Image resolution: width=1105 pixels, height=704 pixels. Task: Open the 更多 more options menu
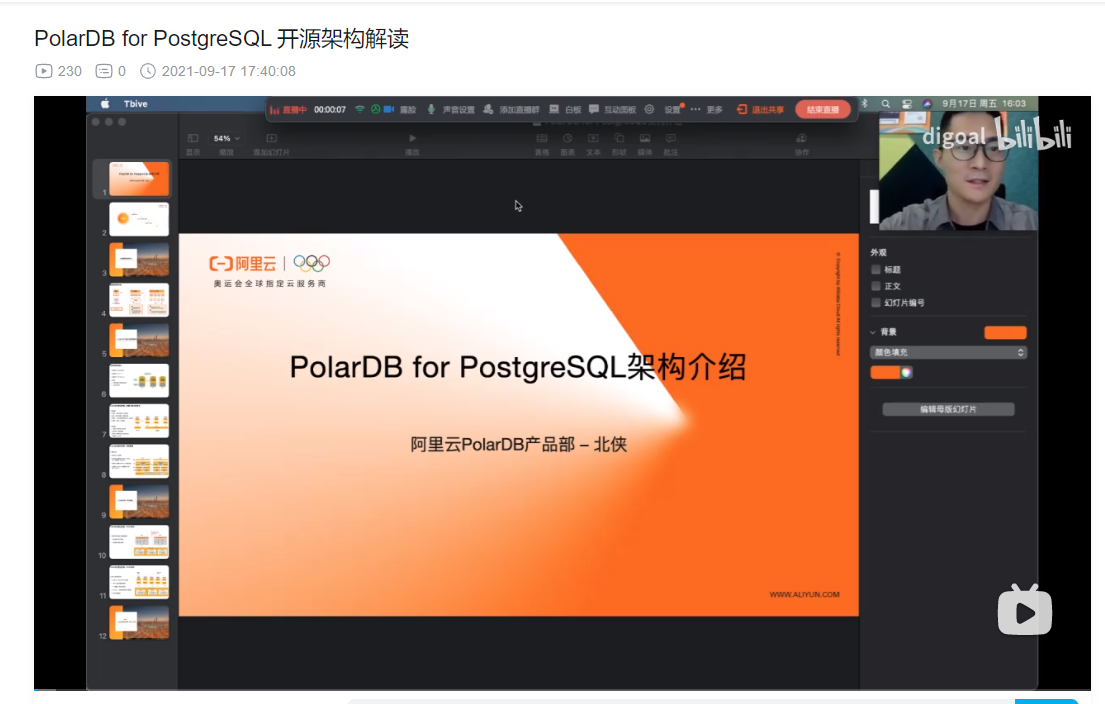click(x=707, y=109)
